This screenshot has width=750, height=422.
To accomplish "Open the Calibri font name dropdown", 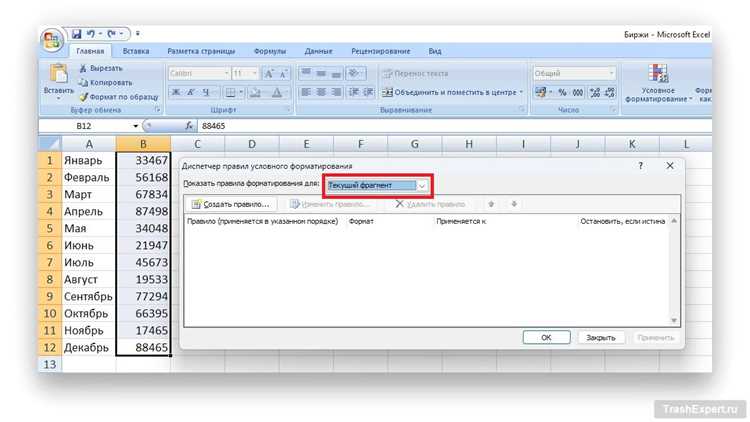I will [x=227, y=73].
